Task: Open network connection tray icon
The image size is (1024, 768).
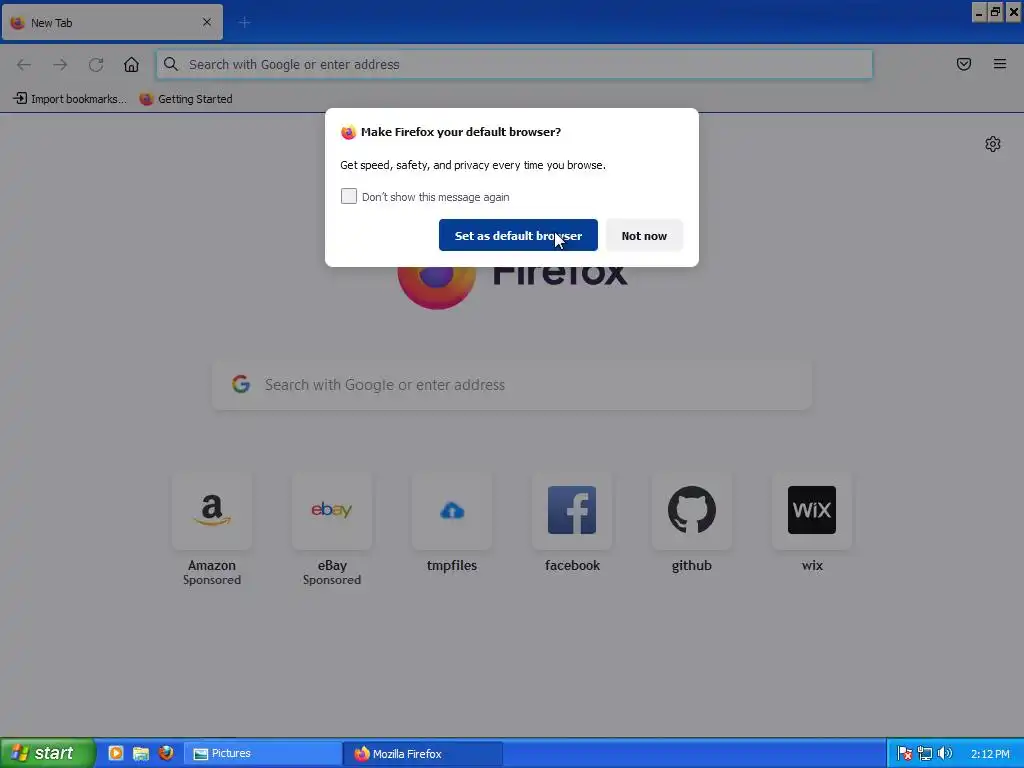Action: click(x=925, y=754)
